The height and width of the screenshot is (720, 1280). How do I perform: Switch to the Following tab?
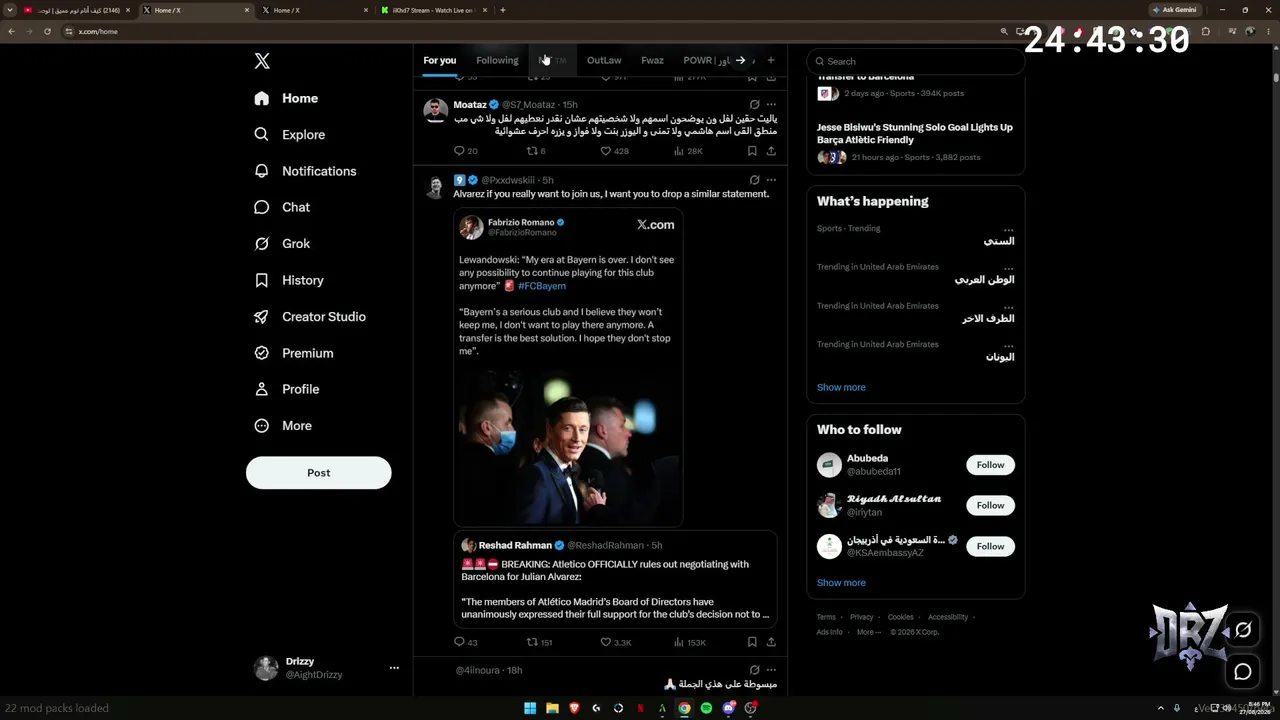[497, 60]
